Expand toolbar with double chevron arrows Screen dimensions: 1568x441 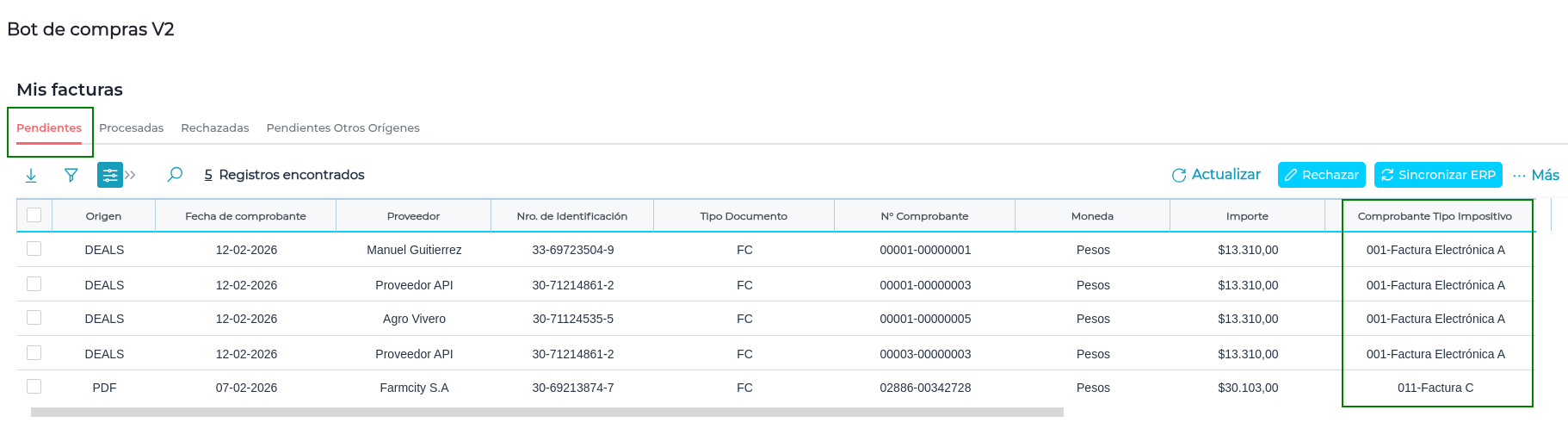[x=131, y=175]
